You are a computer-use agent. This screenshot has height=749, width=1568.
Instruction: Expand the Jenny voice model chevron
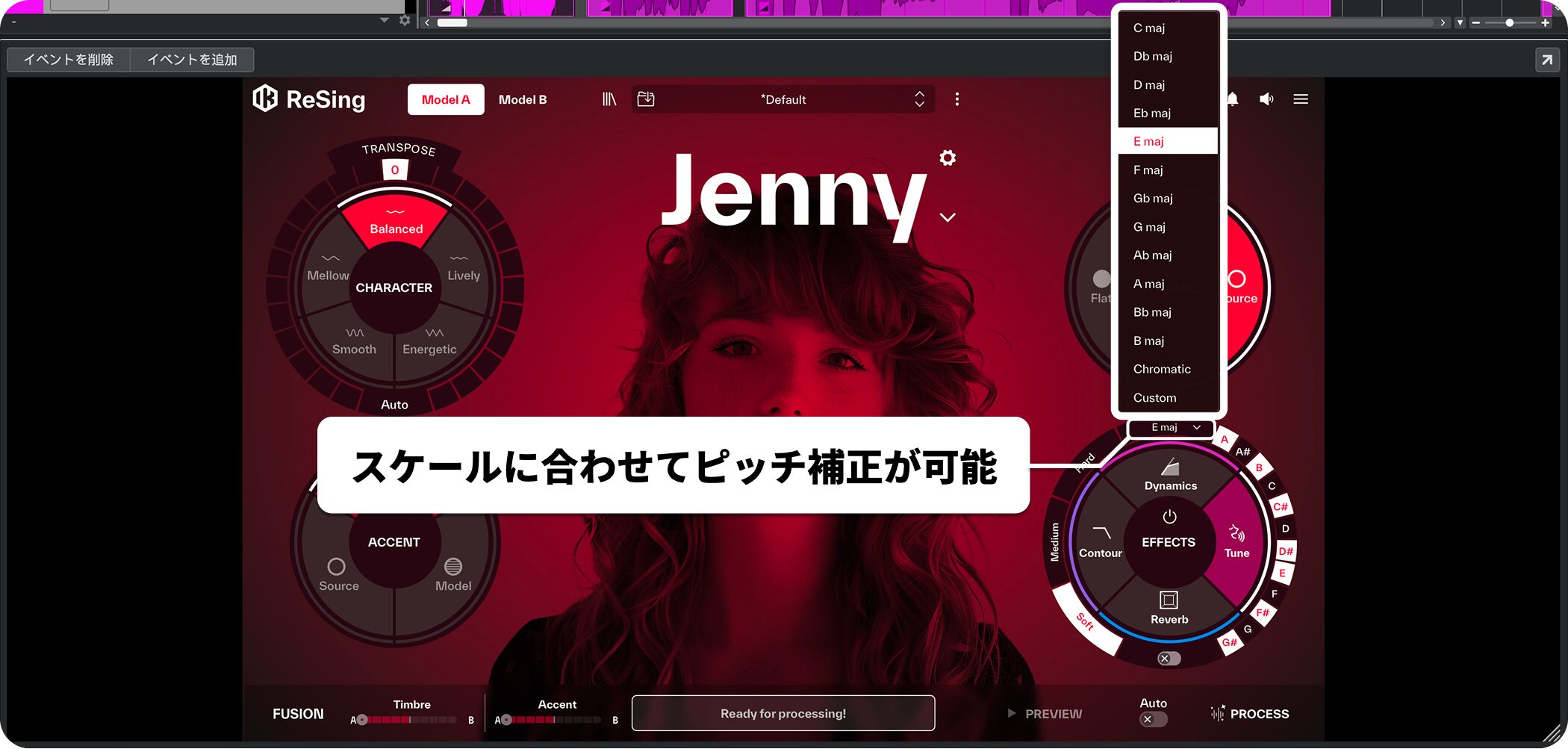coord(948,218)
